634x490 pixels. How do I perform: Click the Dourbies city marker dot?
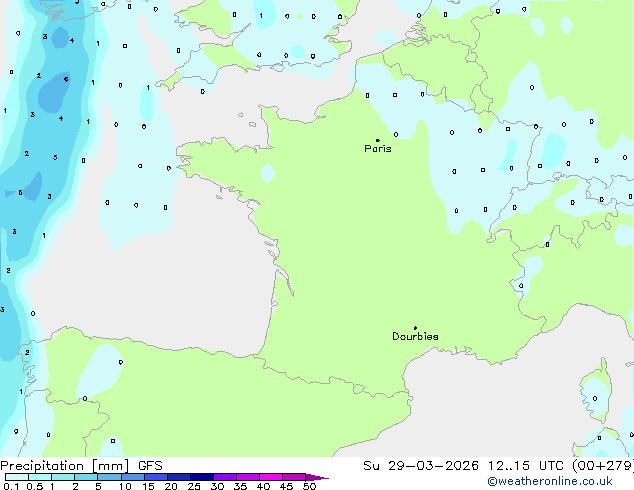(x=415, y=328)
